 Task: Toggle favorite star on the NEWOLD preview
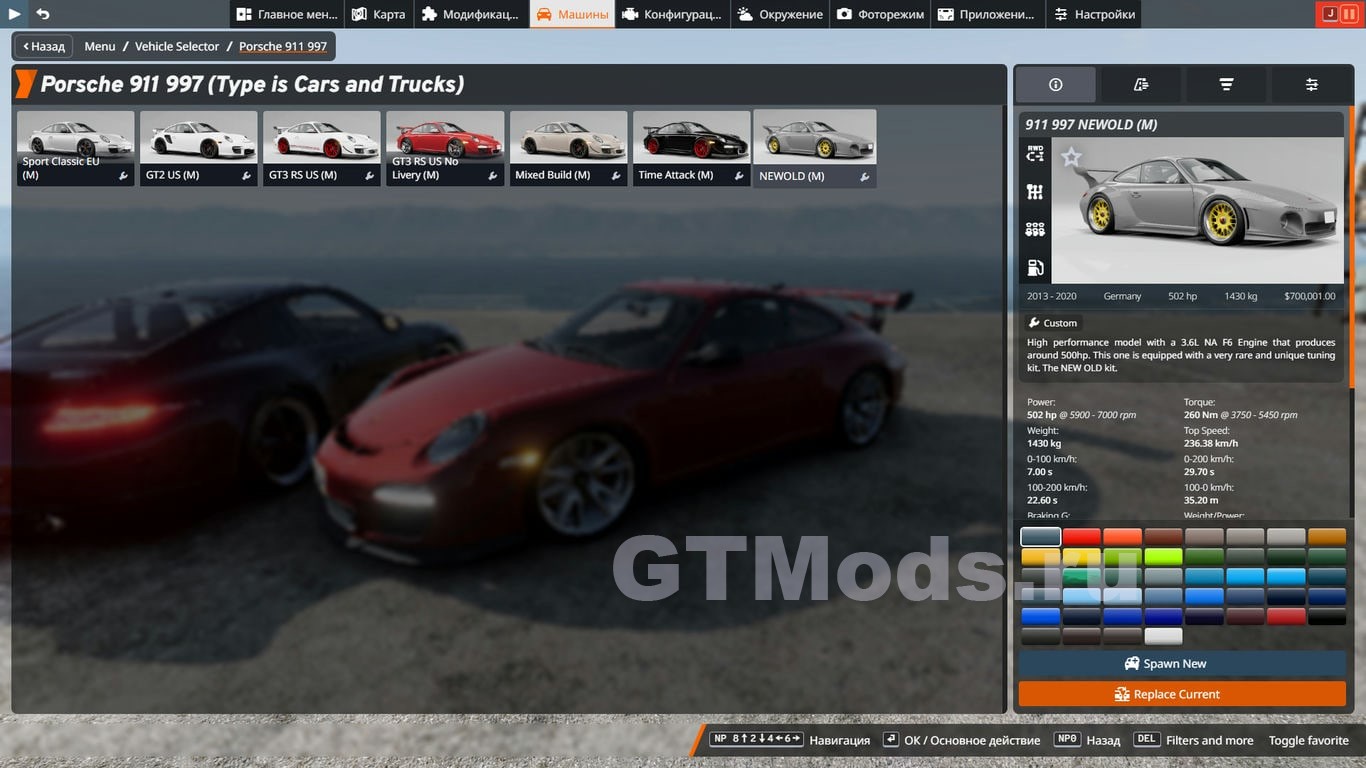pos(1071,157)
